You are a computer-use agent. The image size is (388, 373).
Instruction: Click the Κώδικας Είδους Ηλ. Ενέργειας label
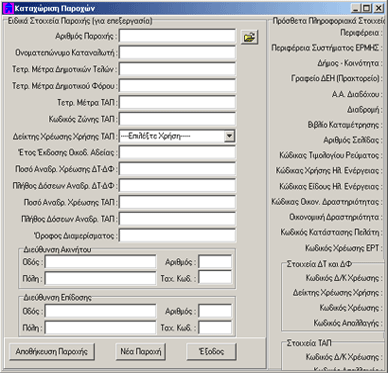tap(331, 186)
